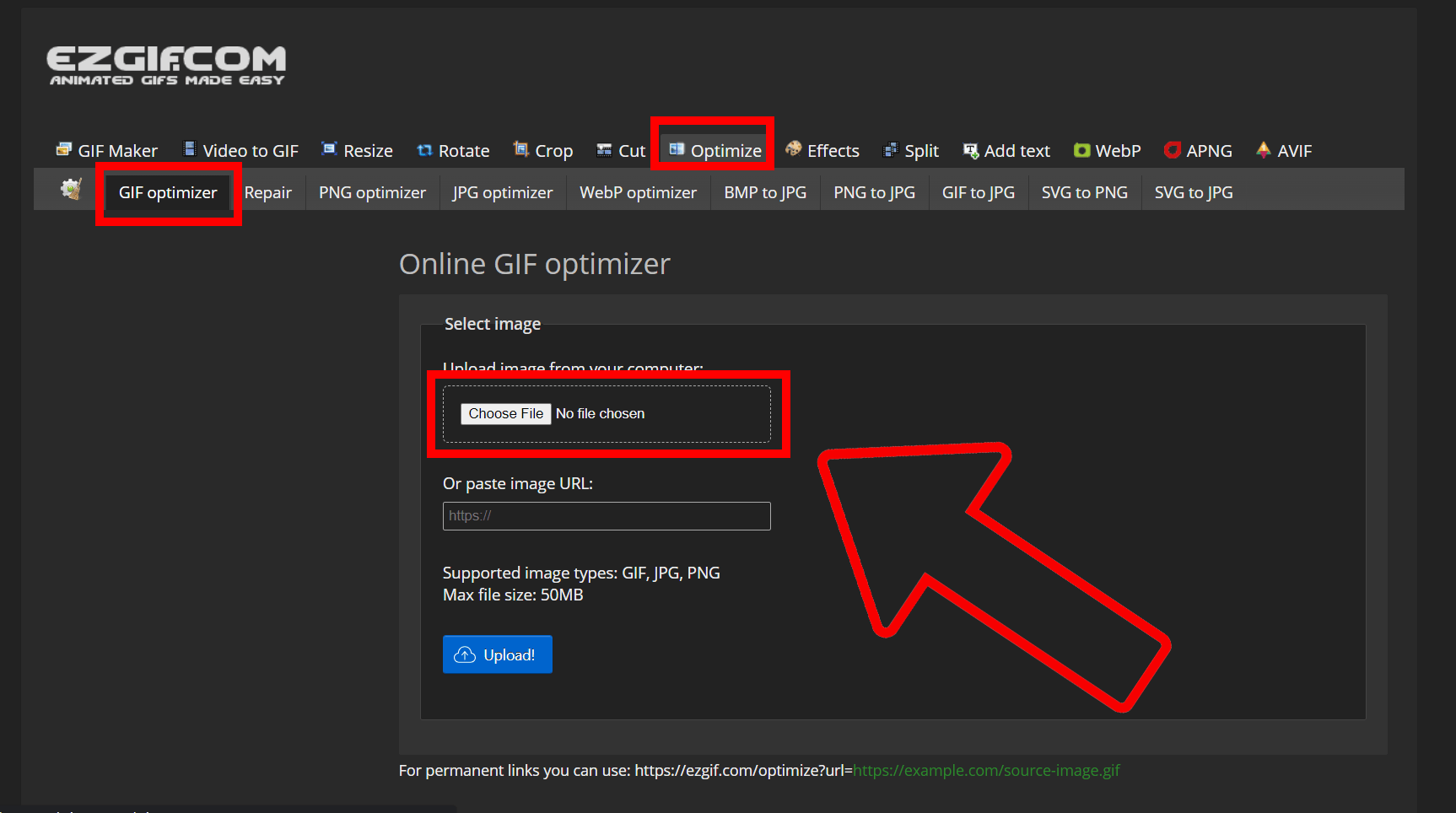Open the Repair tab
This screenshot has height=813, width=1456.
pos(268,192)
